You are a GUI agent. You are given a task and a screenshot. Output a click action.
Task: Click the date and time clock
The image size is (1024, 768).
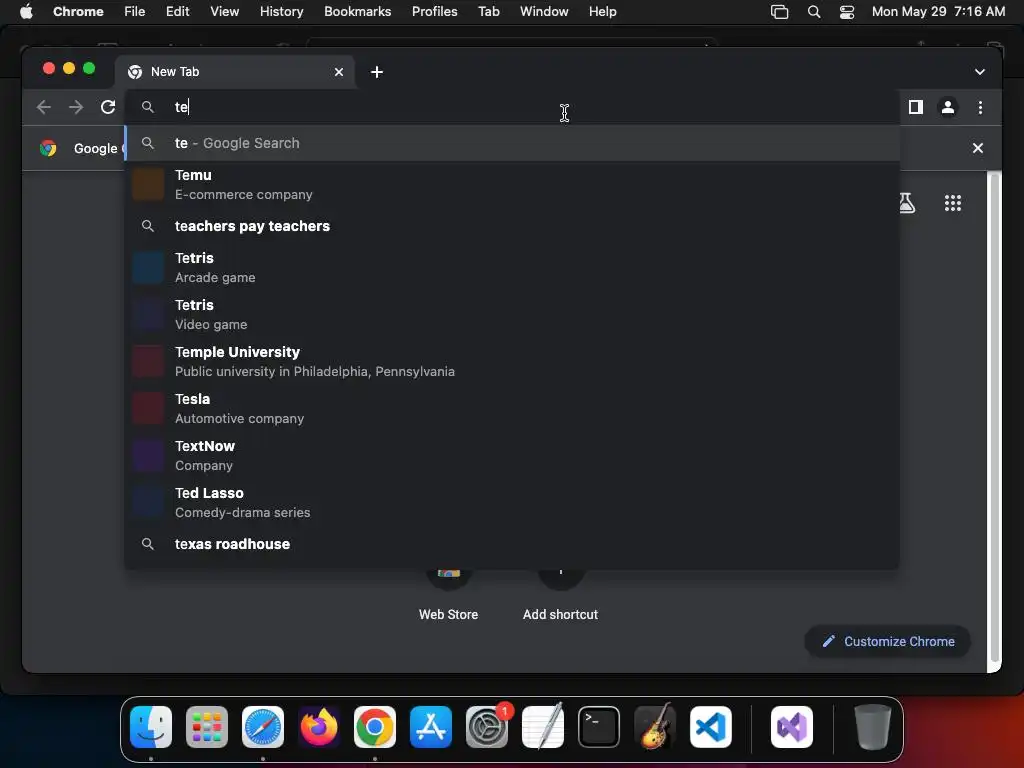938,11
